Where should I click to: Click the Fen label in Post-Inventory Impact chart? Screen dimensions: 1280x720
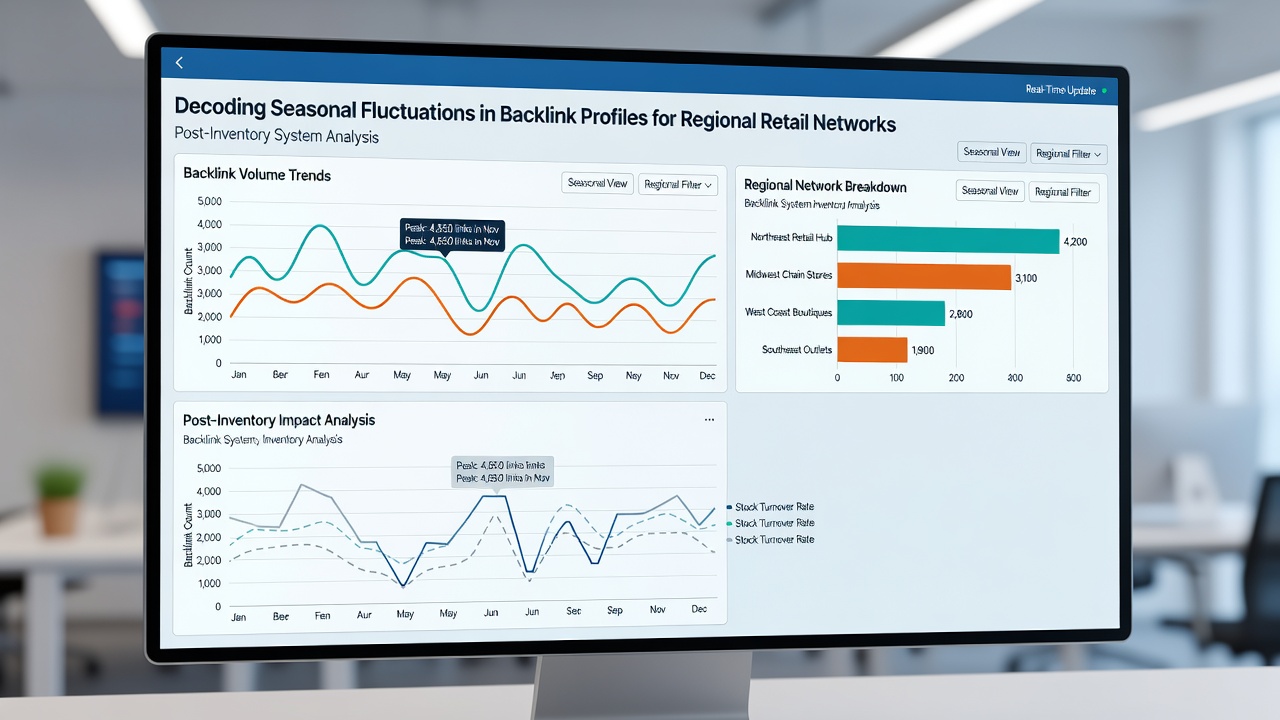point(322,616)
